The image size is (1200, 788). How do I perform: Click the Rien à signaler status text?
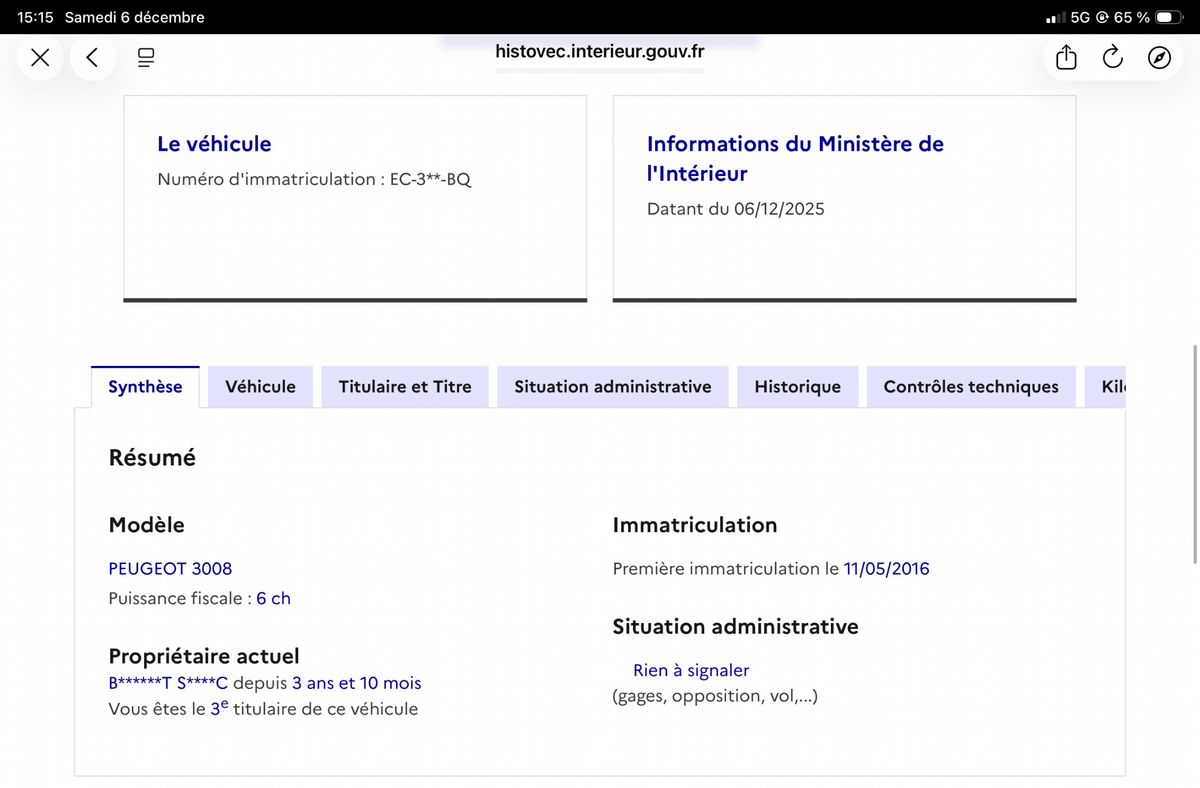[x=691, y=670]
